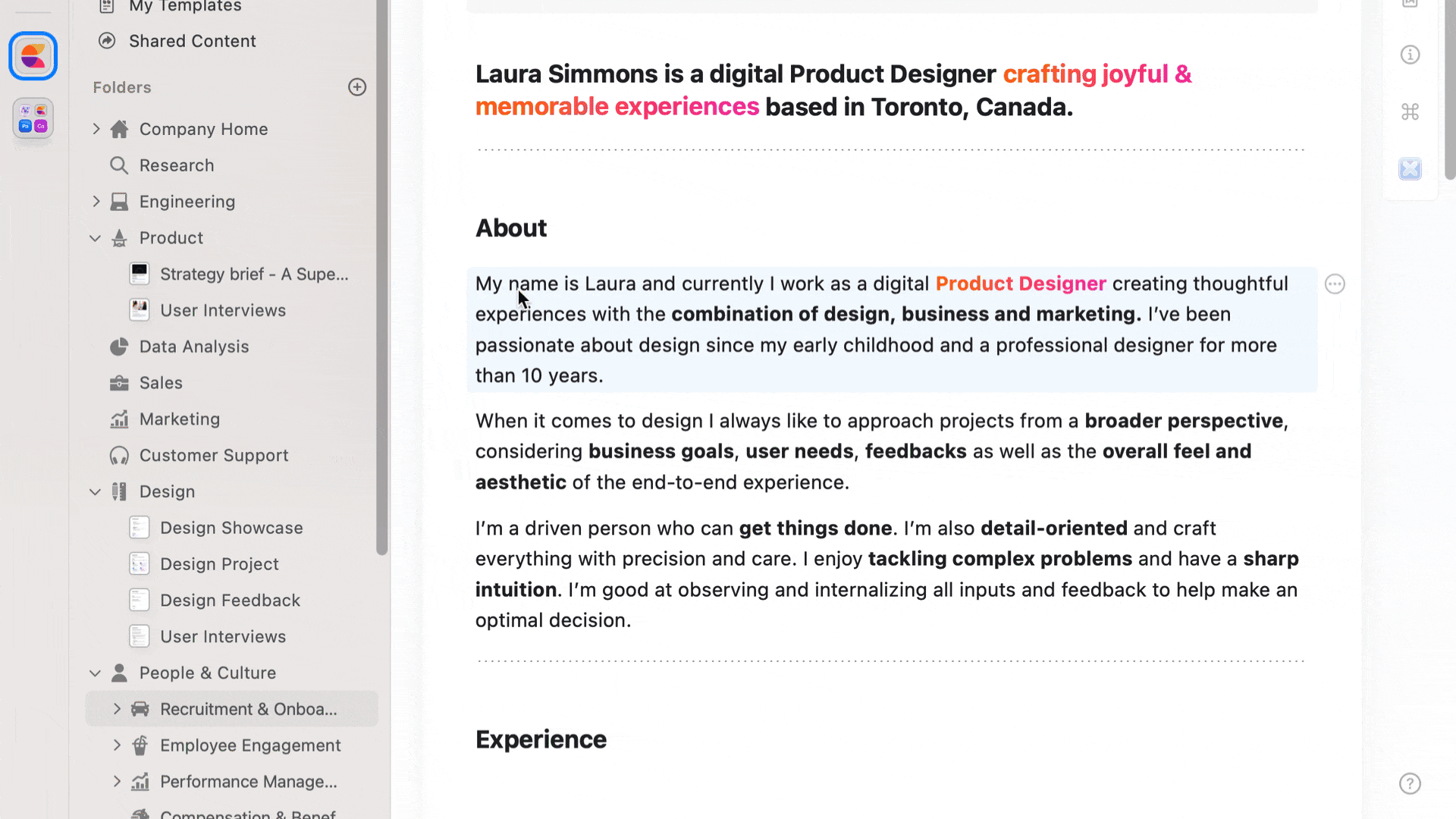
Task: Open the apps grid icon in left rail
Action: point(33,118)
